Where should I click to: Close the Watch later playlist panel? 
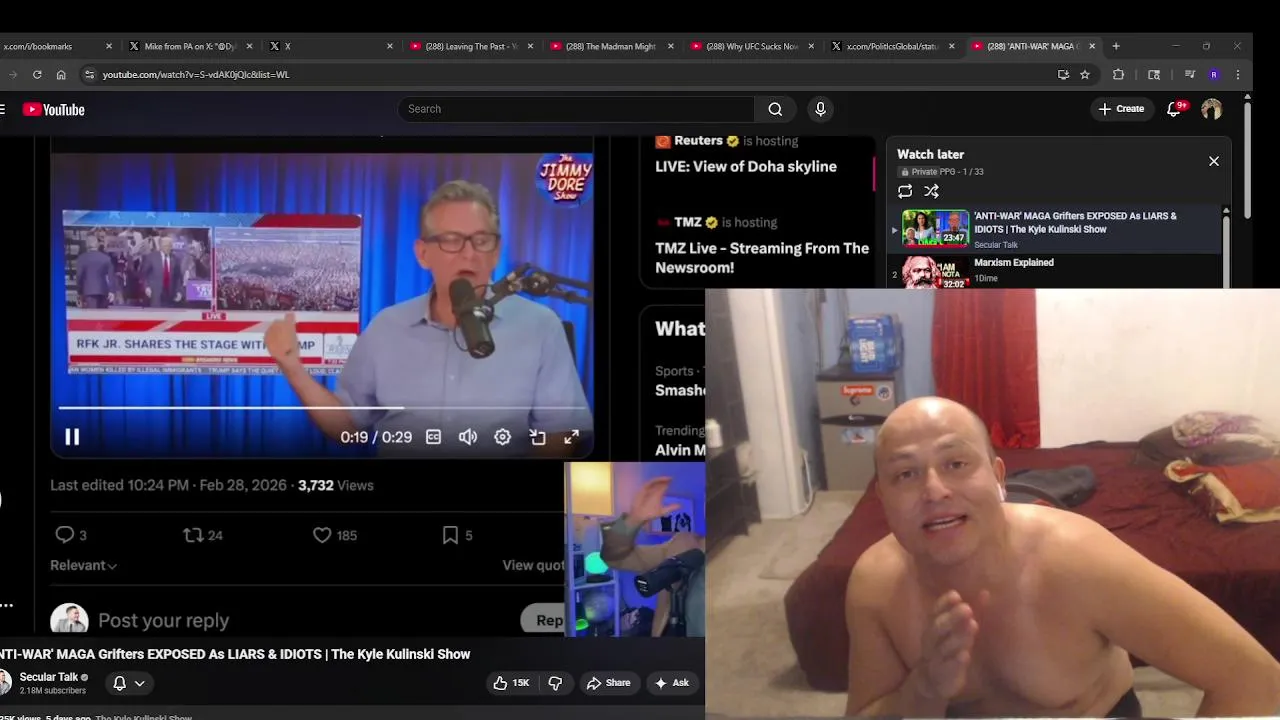[x=1214, y=161]
